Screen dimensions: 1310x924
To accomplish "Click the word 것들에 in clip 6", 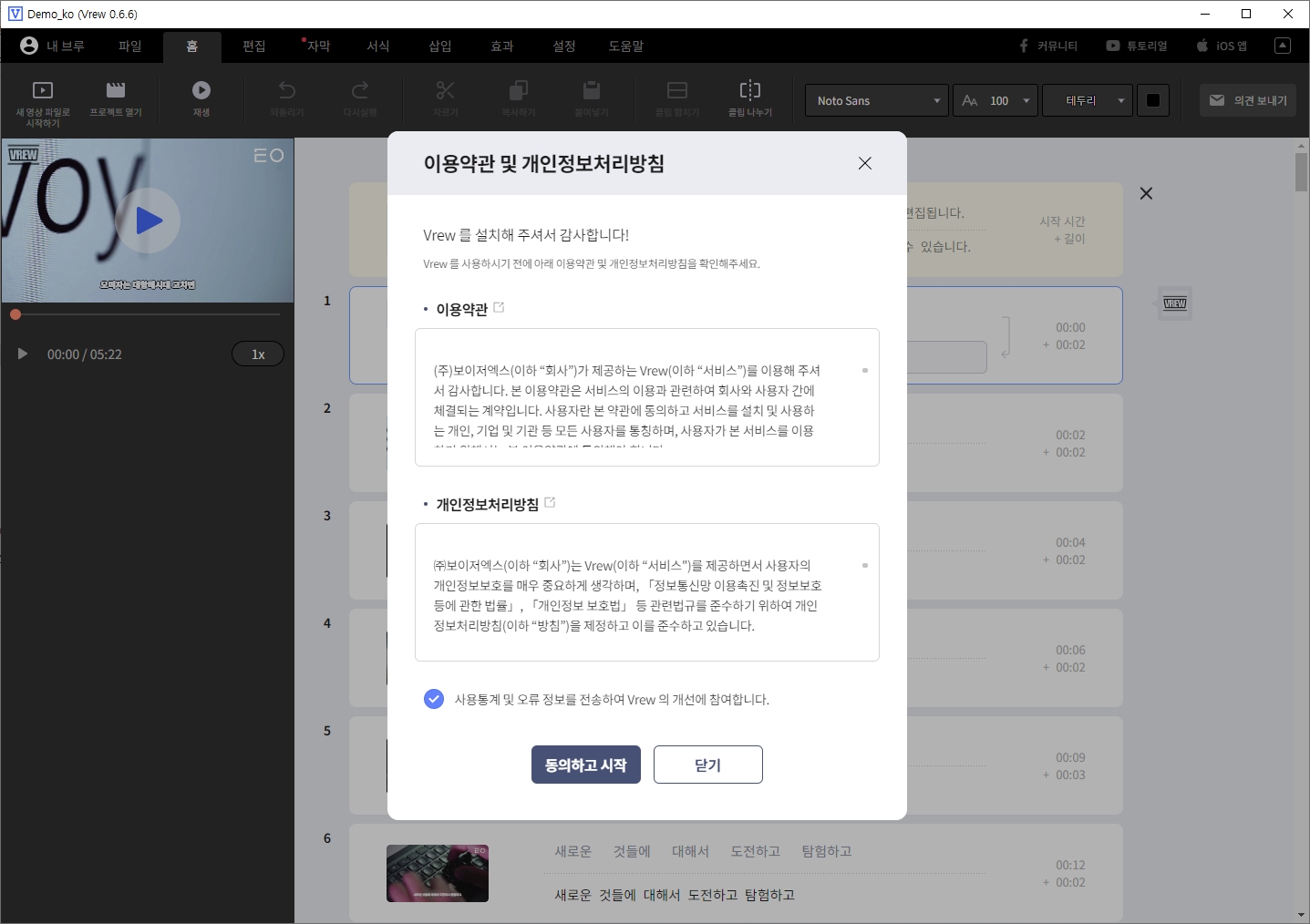I will tap(632, 851).
